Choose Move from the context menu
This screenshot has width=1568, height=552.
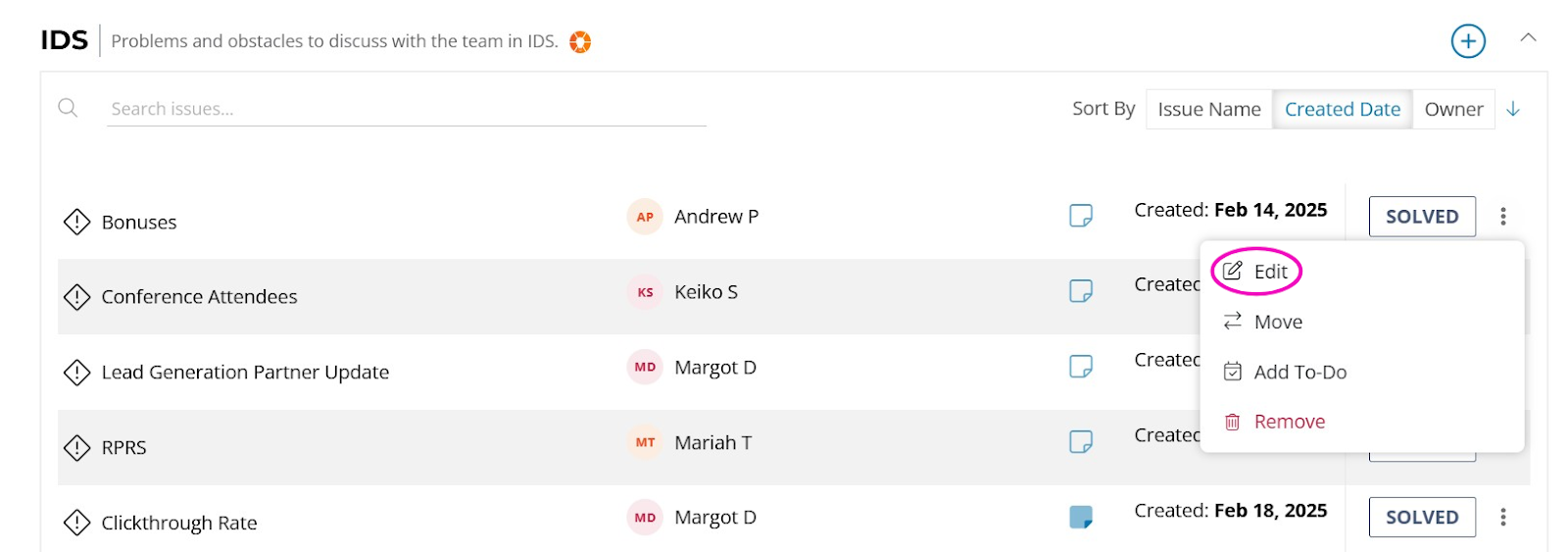[1263, 322]
